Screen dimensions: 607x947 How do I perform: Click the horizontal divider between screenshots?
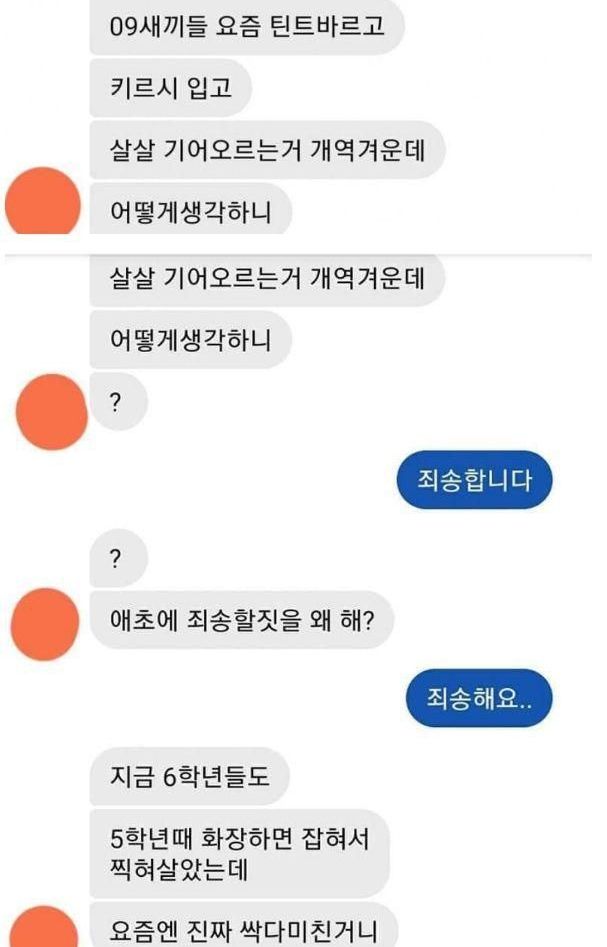coord(298,256)
